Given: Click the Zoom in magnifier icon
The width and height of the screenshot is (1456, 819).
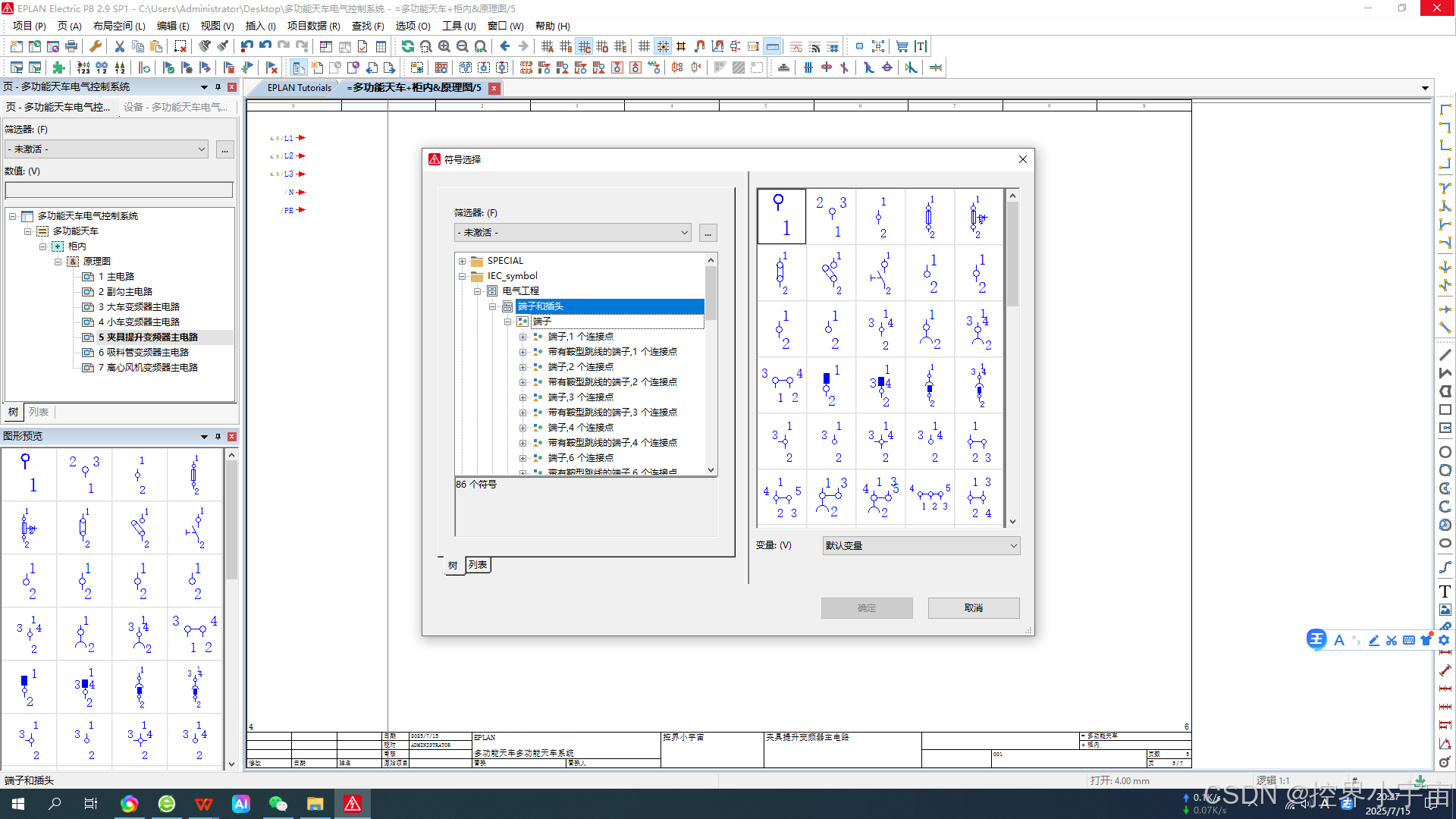Looking at the screenshot, I should pyautogui.click(x=444, y=46).
